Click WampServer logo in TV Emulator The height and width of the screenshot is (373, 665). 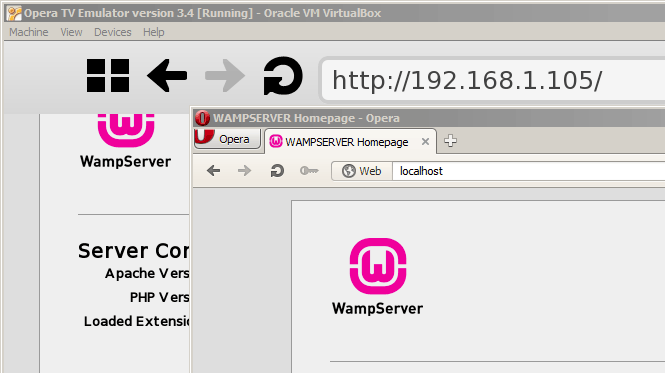coord(126,130)
